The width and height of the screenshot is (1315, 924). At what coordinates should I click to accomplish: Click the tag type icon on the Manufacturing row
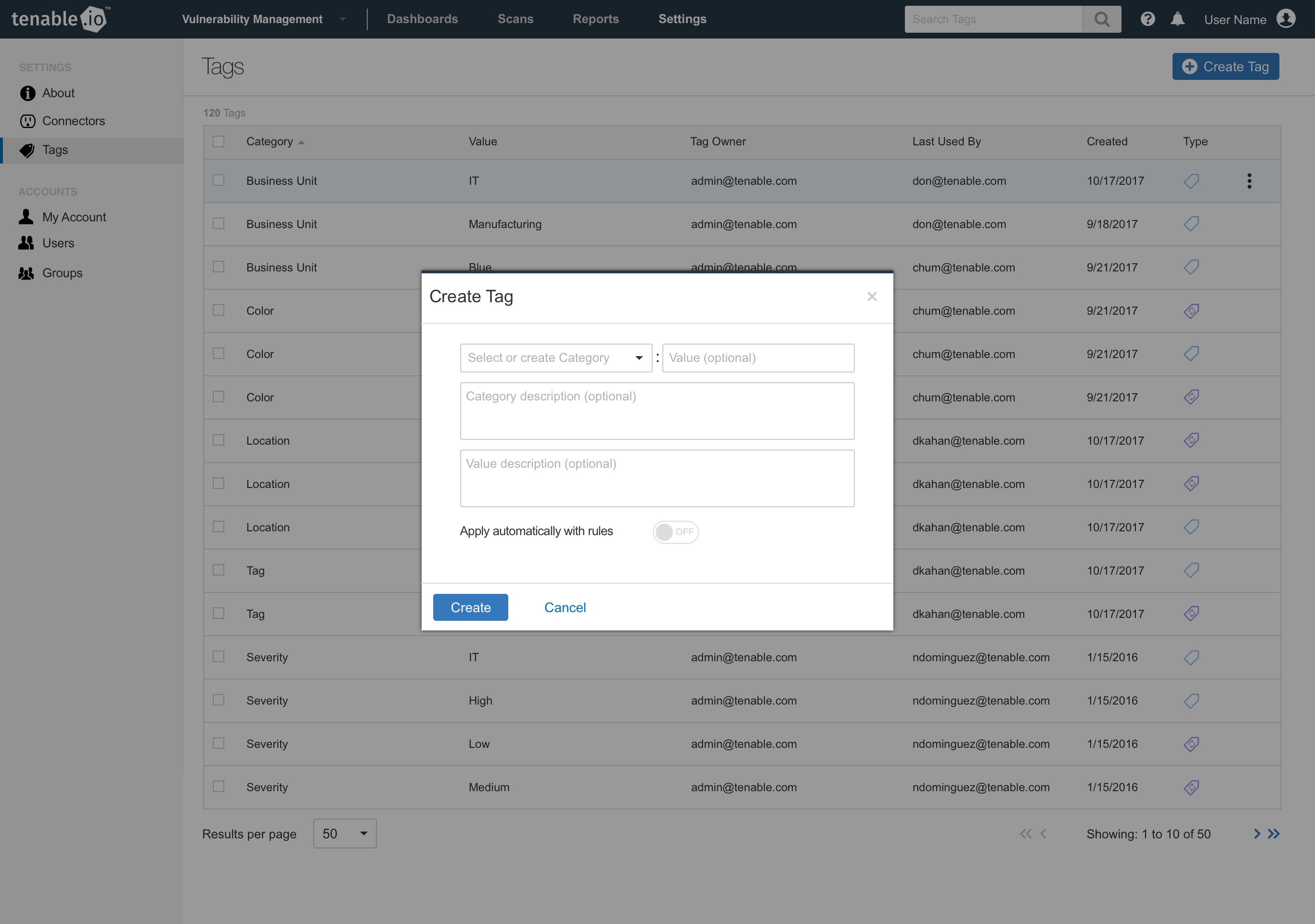(1191, 224)
